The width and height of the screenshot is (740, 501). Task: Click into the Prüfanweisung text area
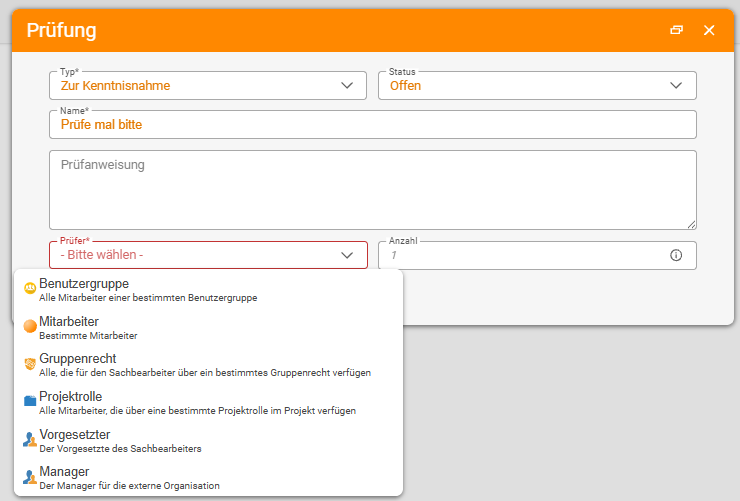[373, 190]
